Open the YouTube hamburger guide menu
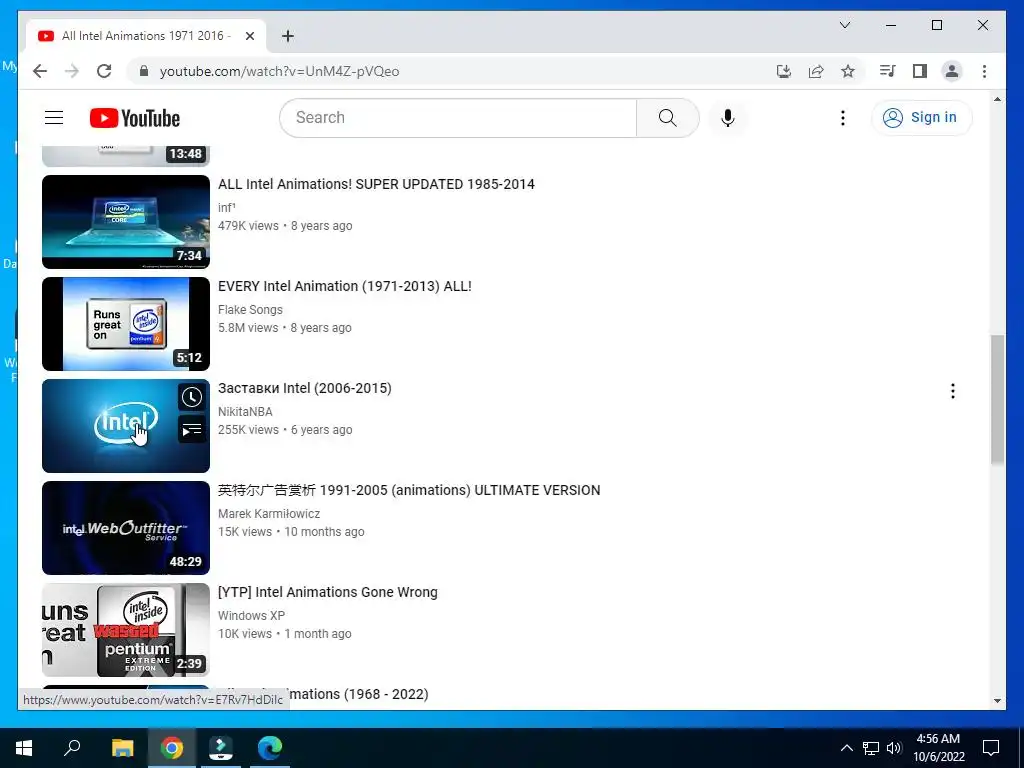 click(x=54, y=118)
